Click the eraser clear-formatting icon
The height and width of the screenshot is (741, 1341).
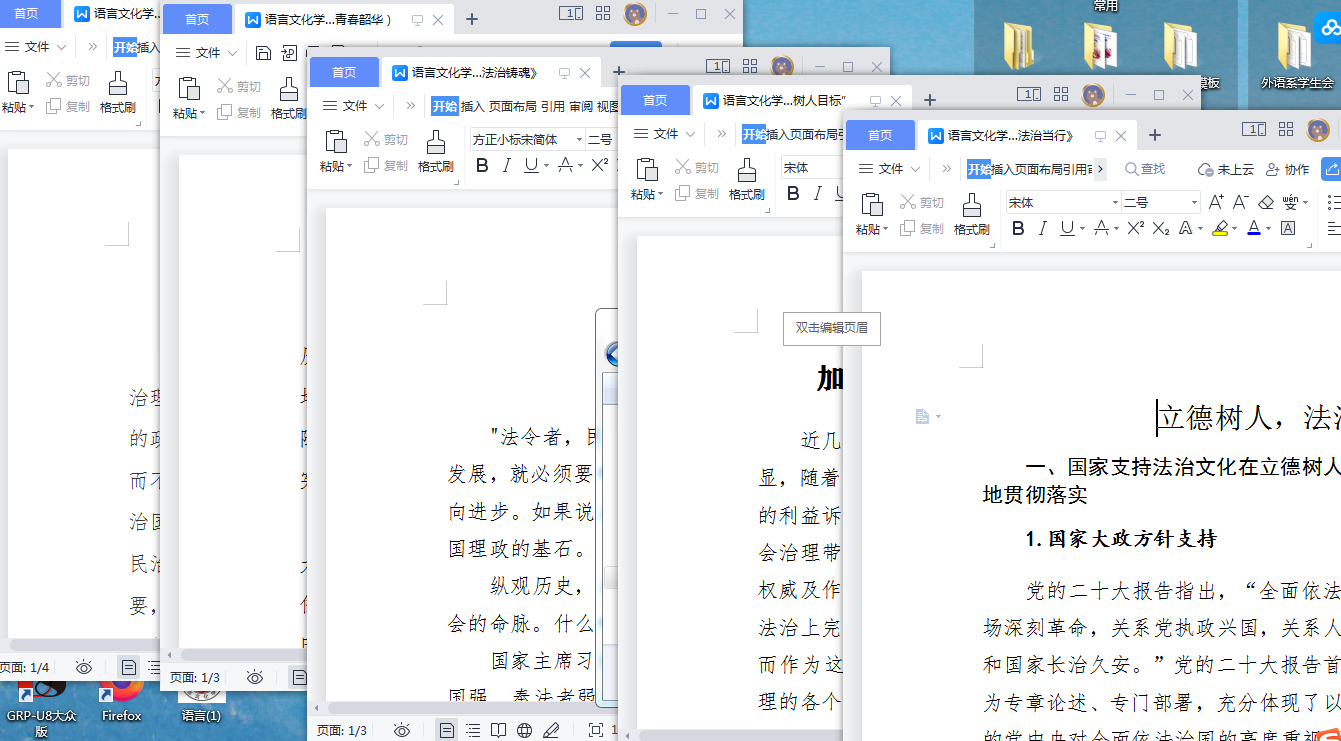[1266, 202]
